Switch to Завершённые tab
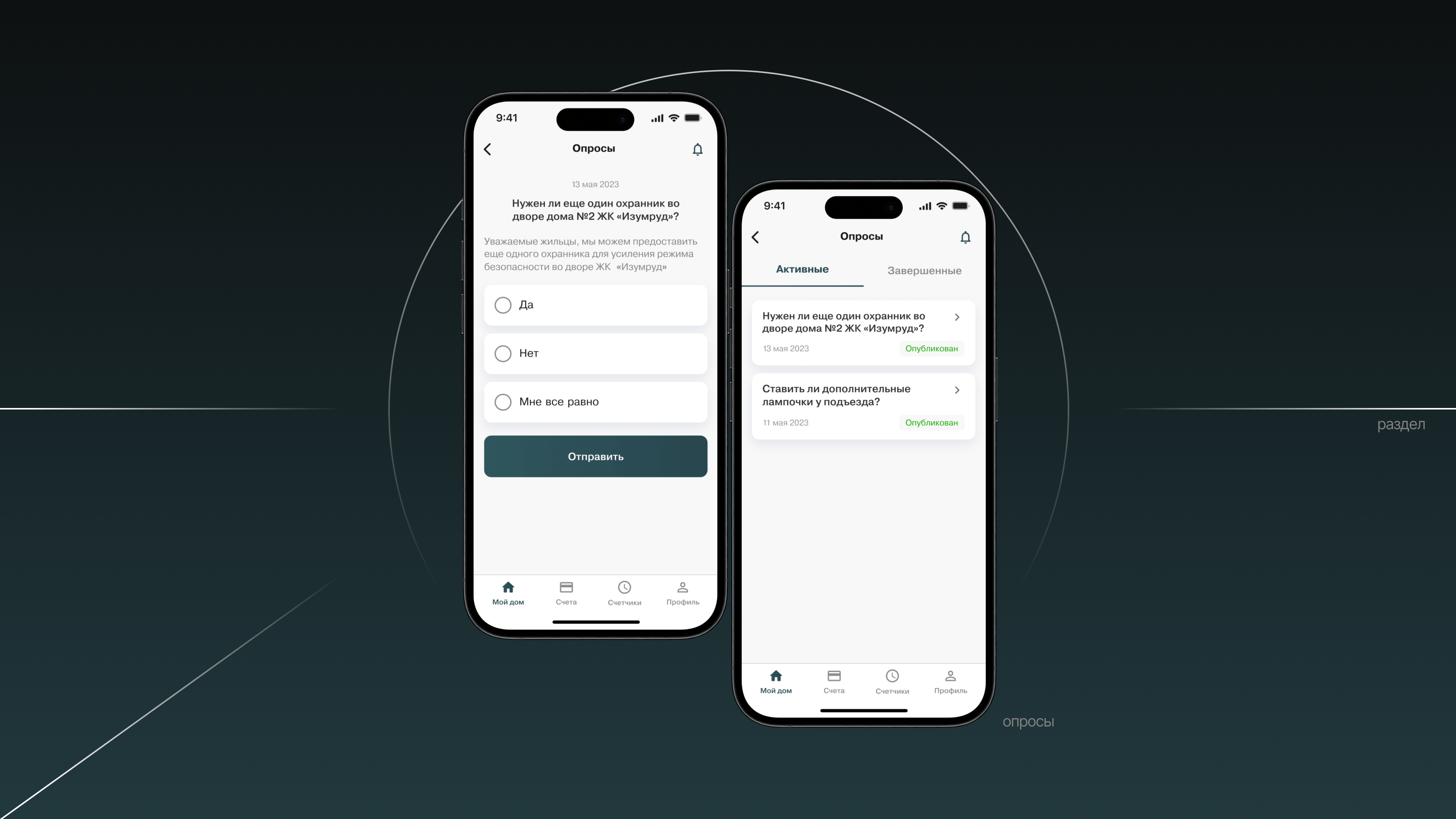 pos(923,269)
